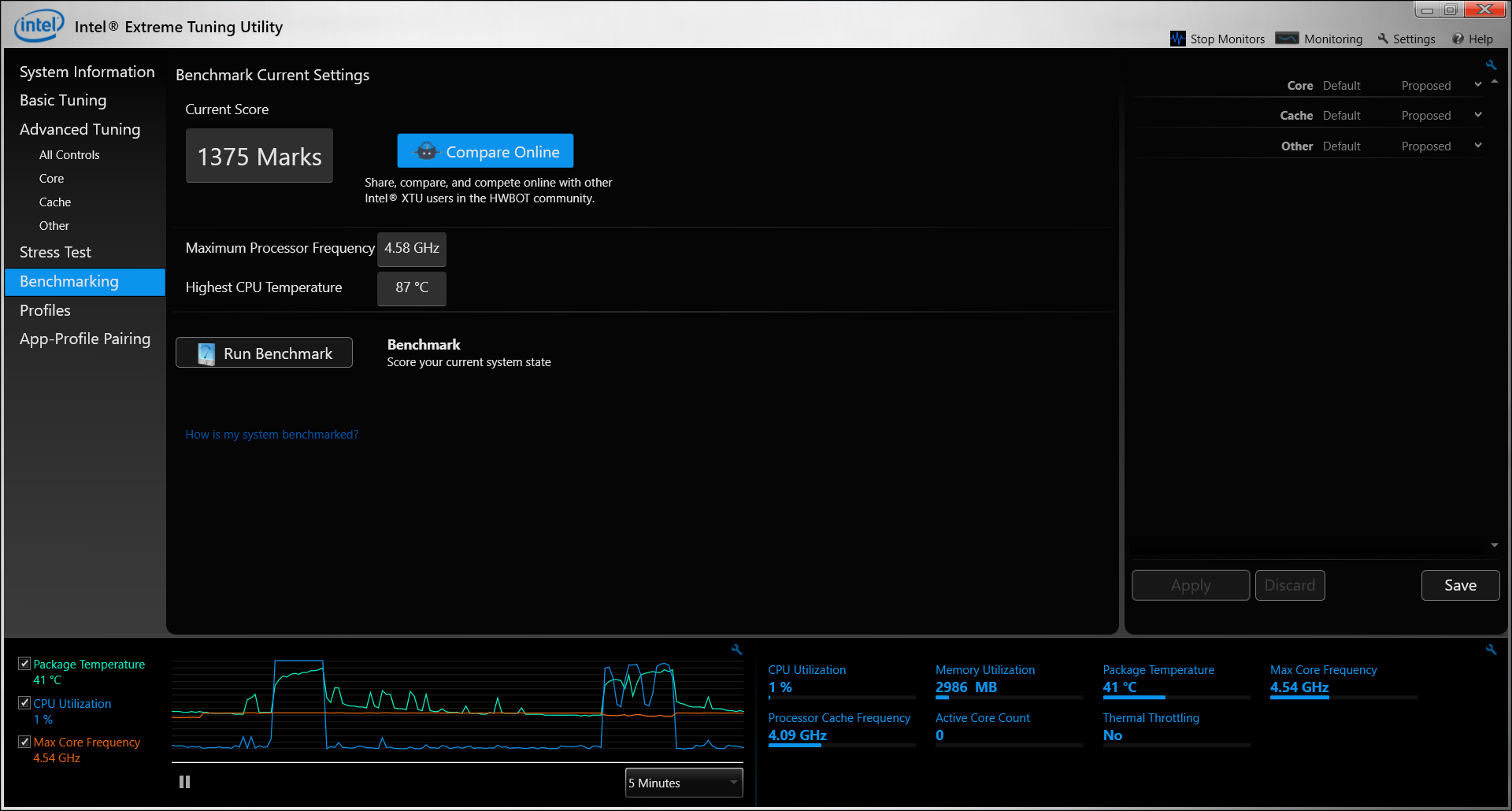Image resolution: width=1512 pixels, height=811 pixels.
Task: Click the Help label in top bar
Action: tap(1480, 39)
